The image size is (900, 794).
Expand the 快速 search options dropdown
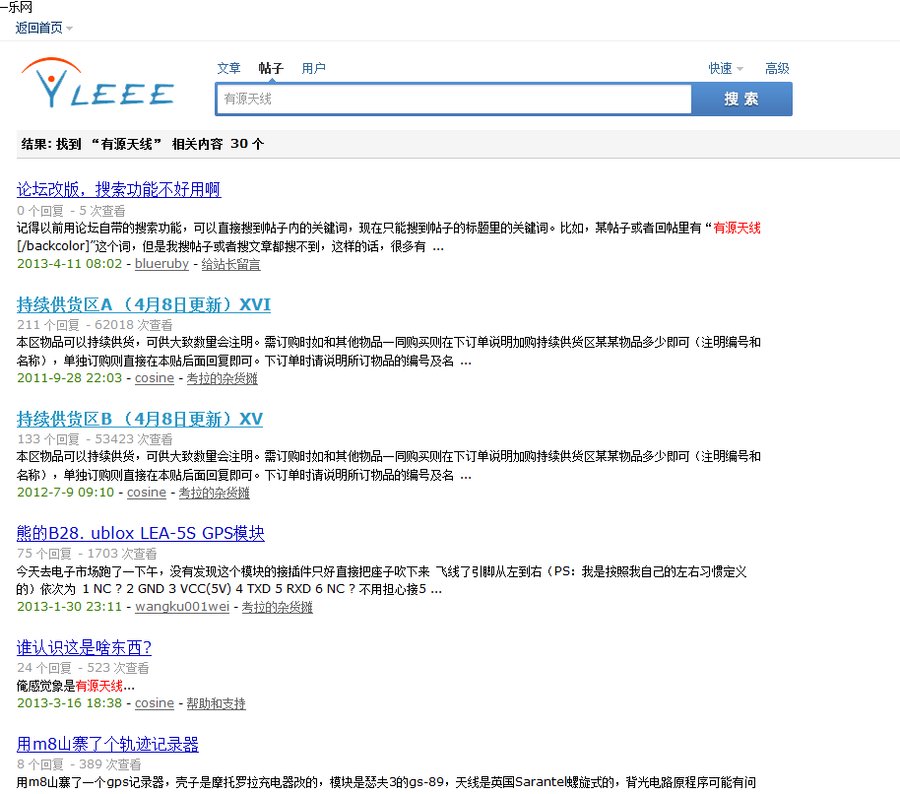pyautogui.click(x=721, y=68)
